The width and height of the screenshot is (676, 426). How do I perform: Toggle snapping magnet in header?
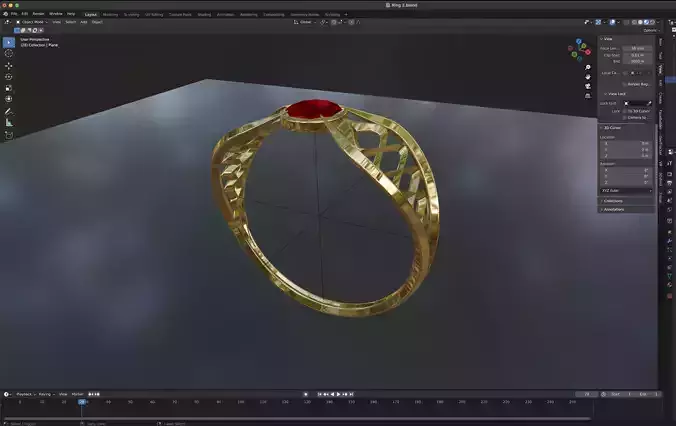pyautogui.click(x=334, y=22)
